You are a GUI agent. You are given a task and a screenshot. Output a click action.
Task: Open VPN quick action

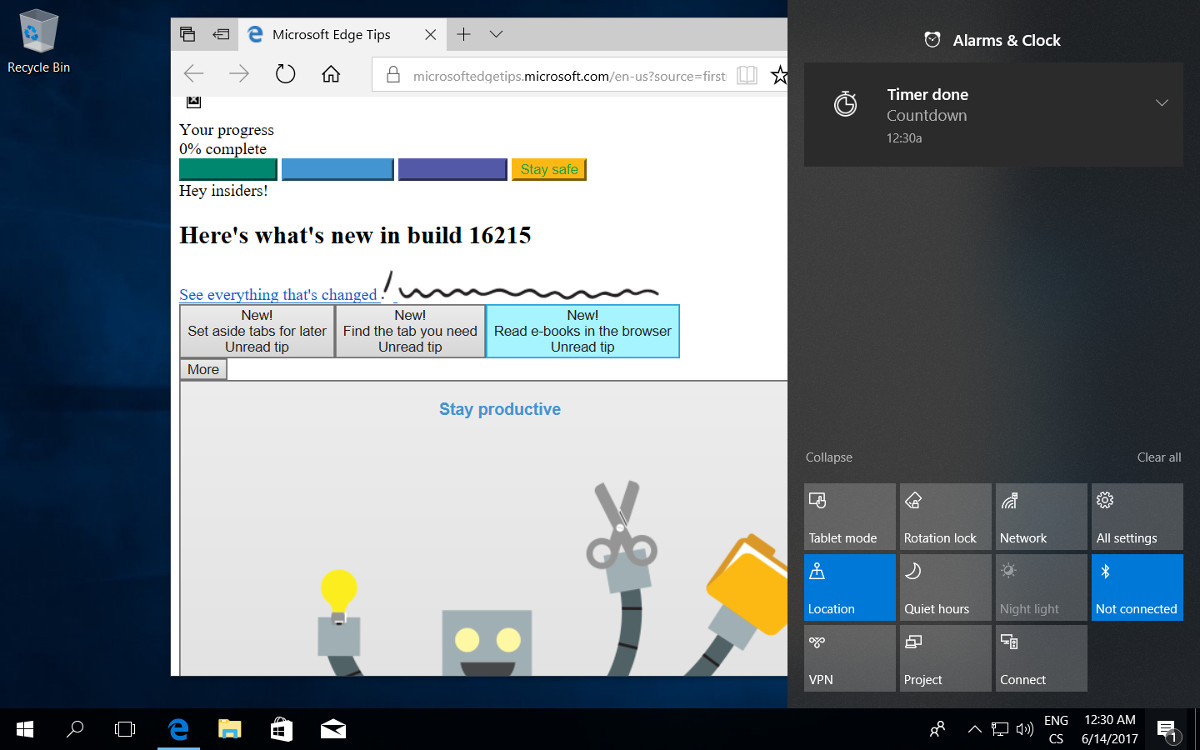tap(849, 658)
